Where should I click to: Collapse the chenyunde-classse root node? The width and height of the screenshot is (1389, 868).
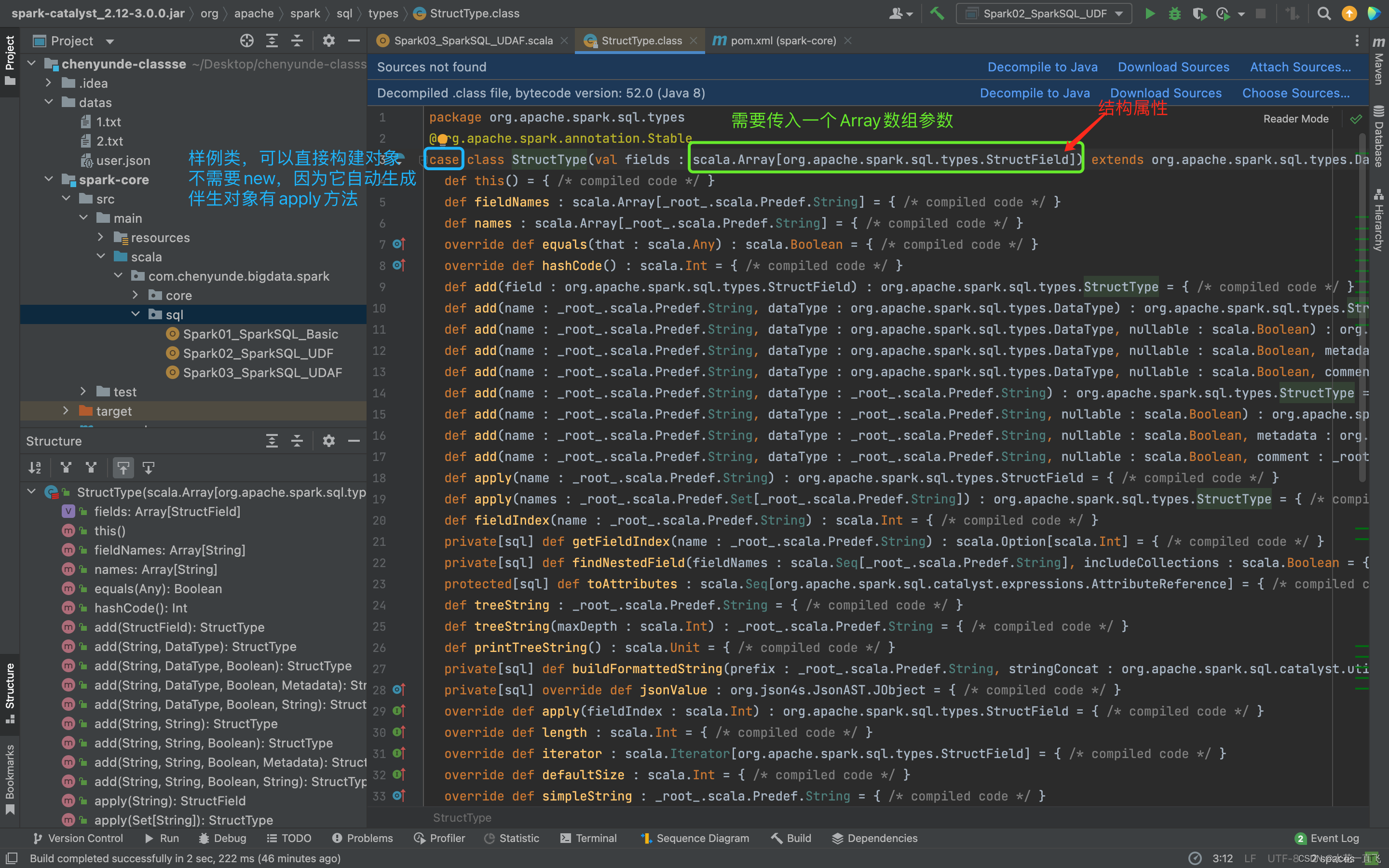[32, 64]
